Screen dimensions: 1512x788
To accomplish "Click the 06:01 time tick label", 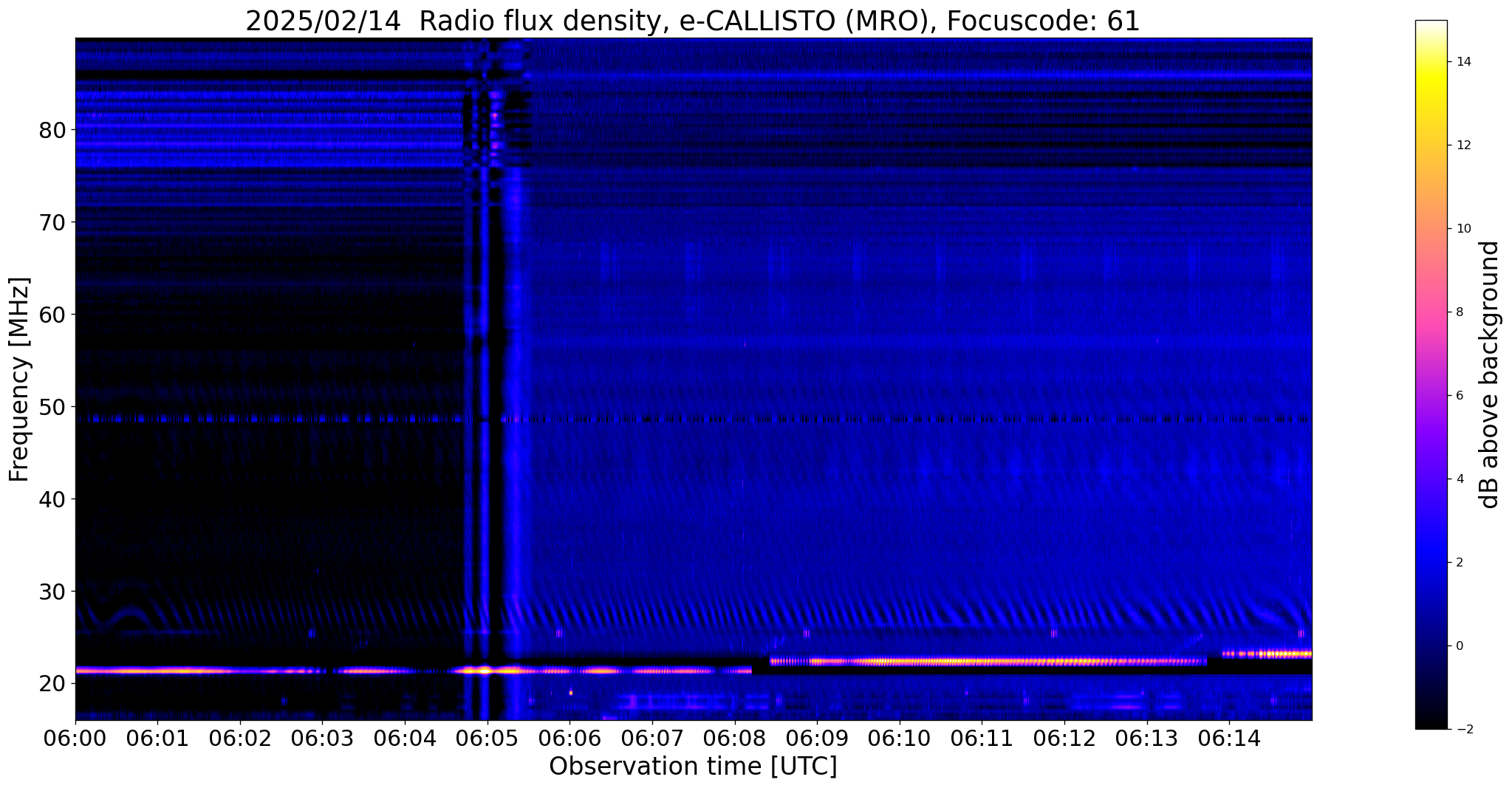I will [x=157, y=738].
